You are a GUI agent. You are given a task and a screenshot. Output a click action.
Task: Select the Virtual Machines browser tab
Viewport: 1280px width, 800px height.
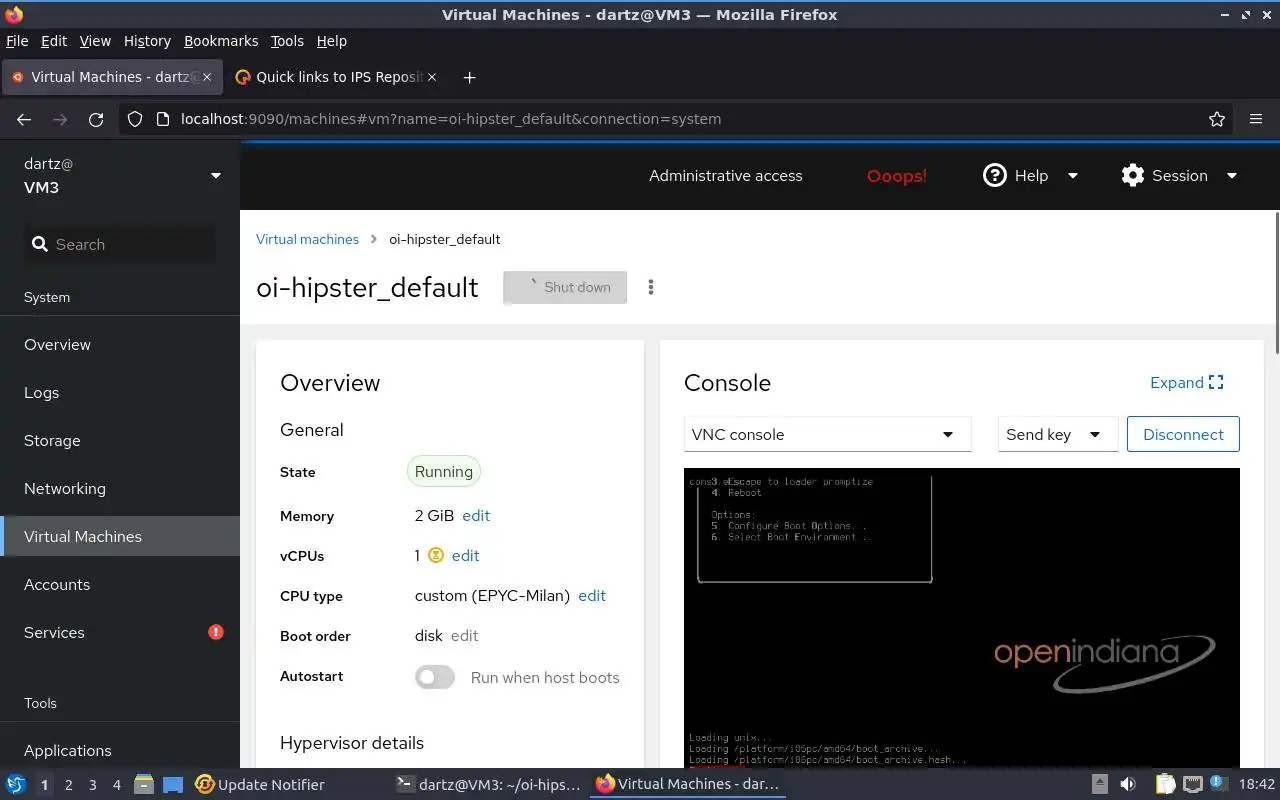click(x=112, y=77)
